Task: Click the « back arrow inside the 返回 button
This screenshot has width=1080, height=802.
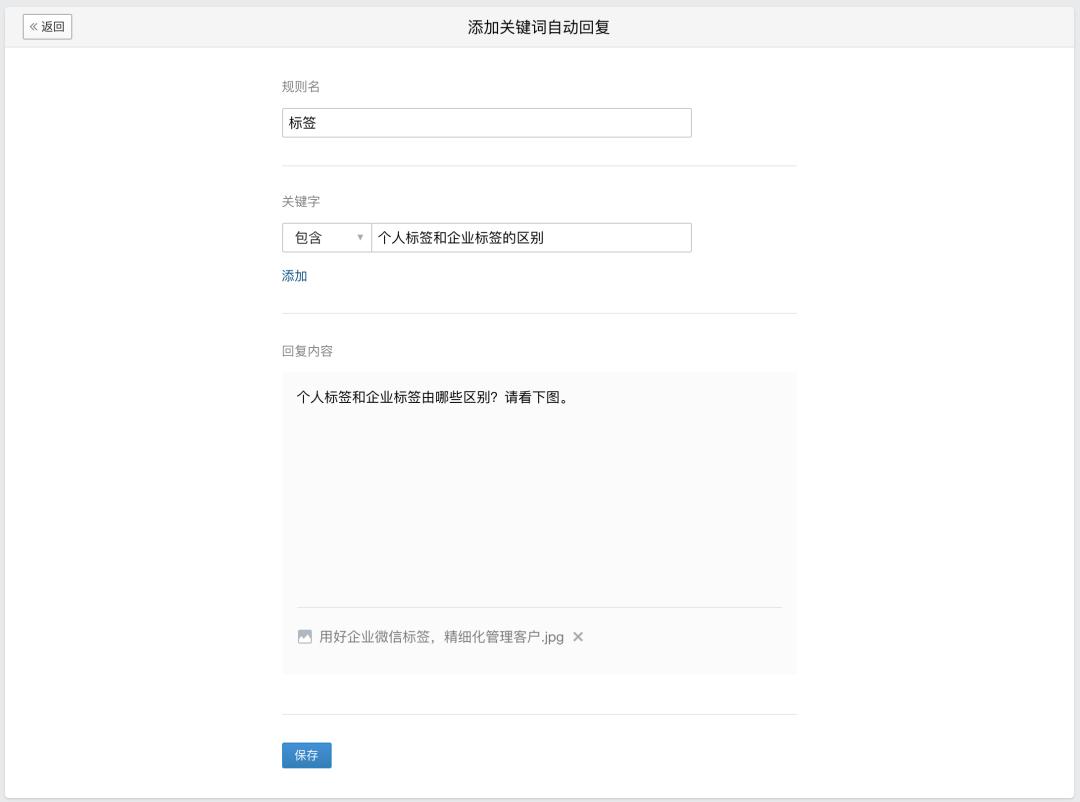Action: point(35,26)
